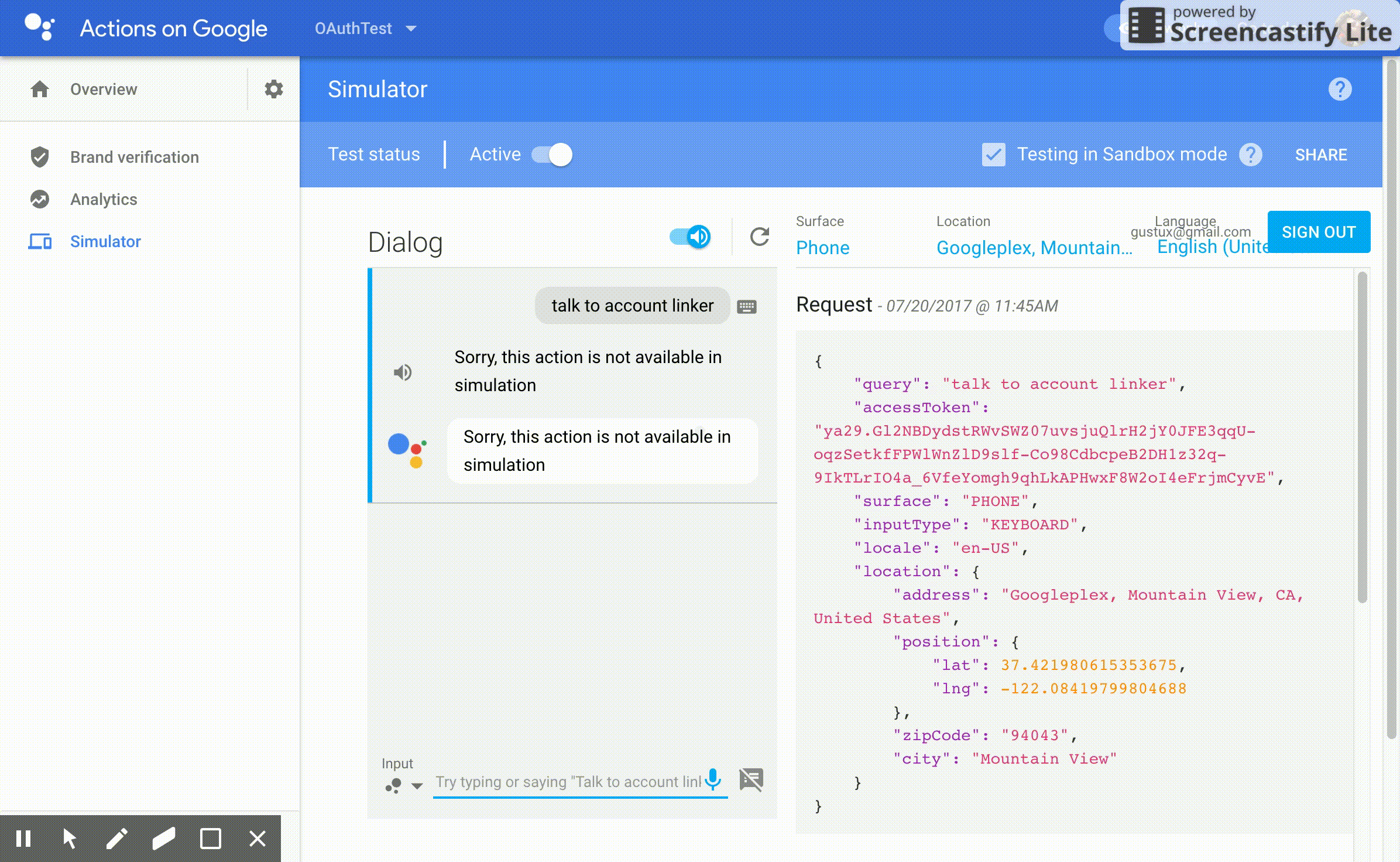Go to the Overview page

tap(104, 89)
